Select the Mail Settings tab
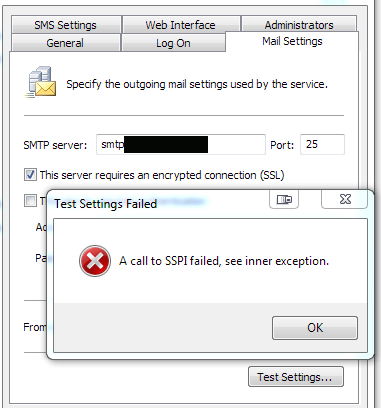Screen dimensions: 381x408 (x=292, y=41)
